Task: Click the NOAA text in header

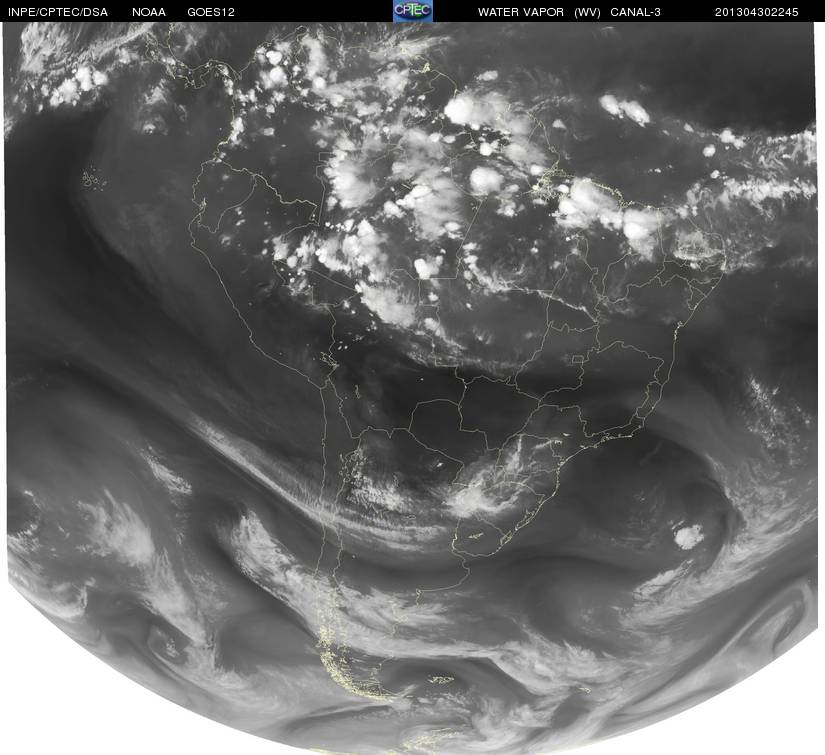Action: coord(149,12)
